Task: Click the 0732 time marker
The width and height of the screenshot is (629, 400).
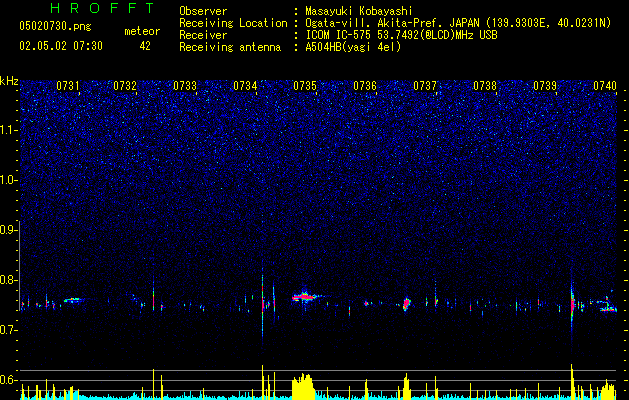Action: (x=125, y=86)
